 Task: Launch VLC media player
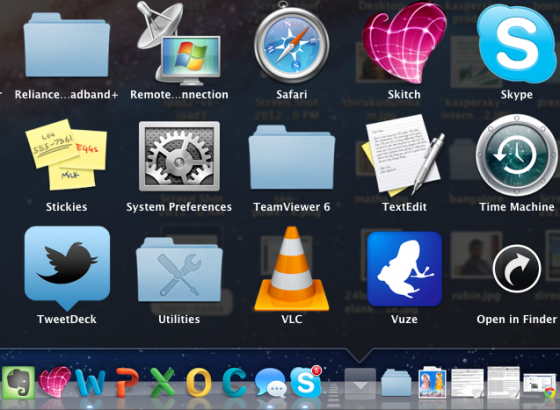291,269
